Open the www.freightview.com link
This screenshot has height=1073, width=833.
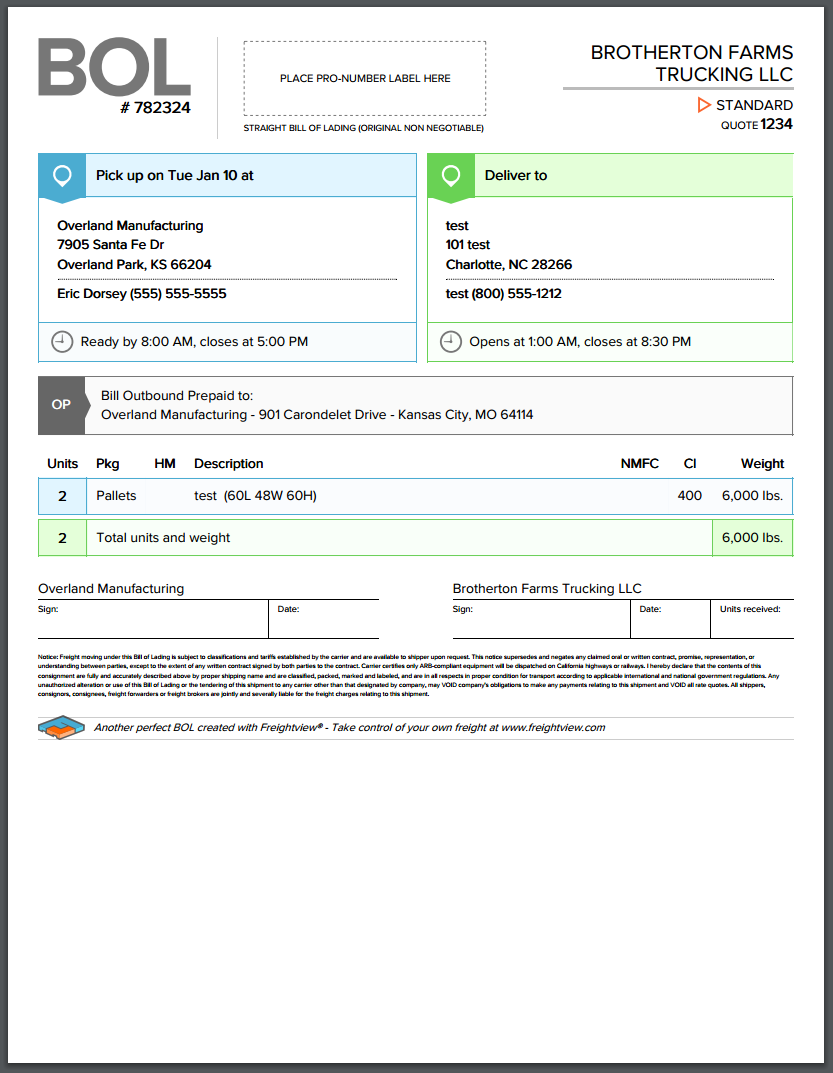coord(553,727)
